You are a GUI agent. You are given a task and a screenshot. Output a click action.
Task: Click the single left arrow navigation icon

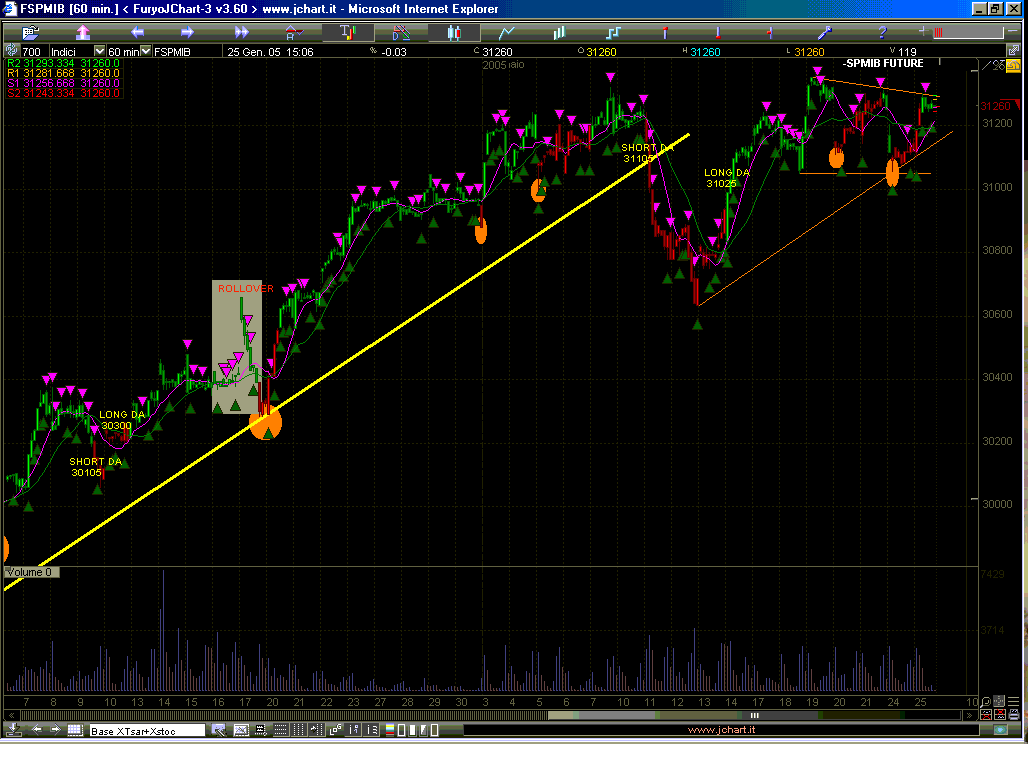[x=137, y=32]
